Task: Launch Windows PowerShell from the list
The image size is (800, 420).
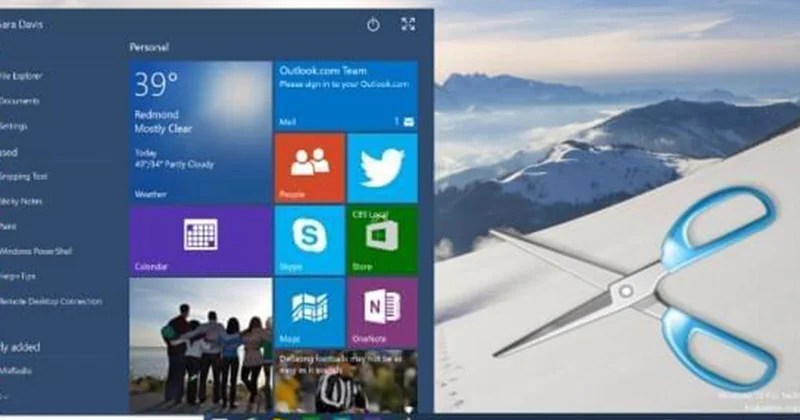Action: [36, 251]
